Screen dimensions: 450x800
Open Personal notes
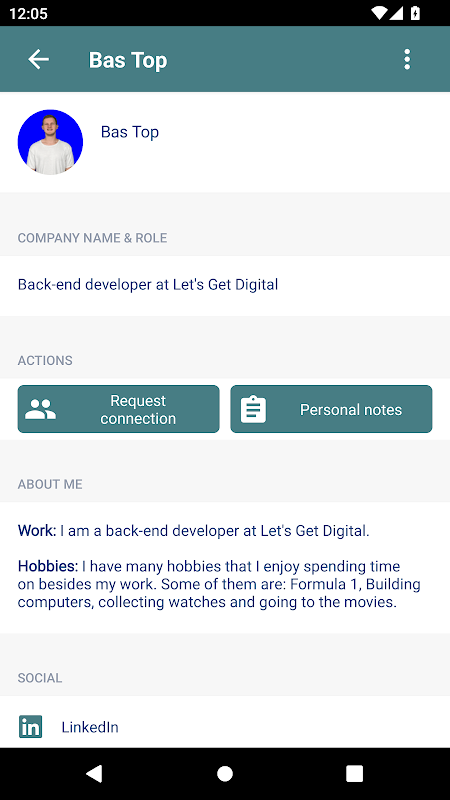click(x=331, y=409)
